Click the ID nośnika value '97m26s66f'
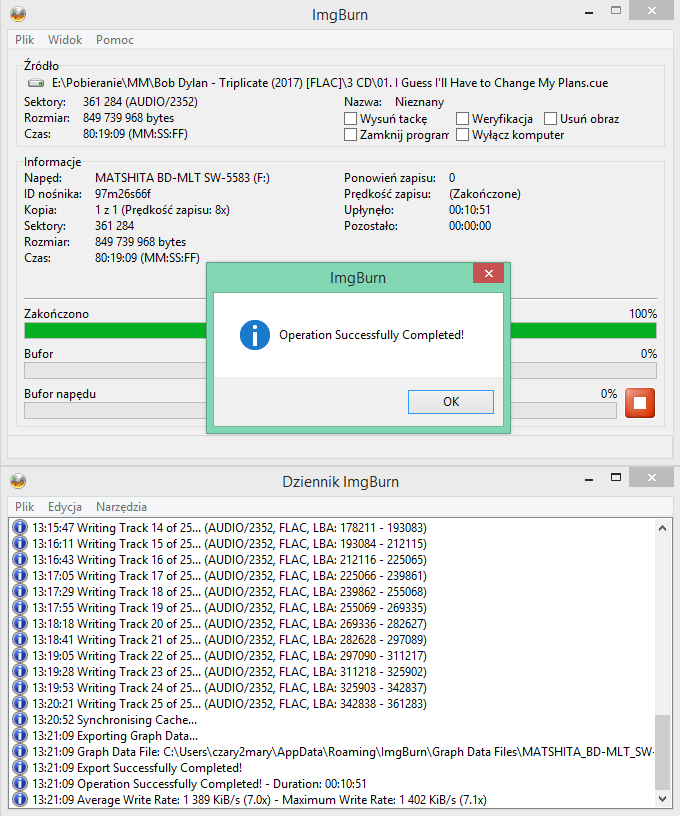Viewport: 680px width, 816px height. pos(123,194)
